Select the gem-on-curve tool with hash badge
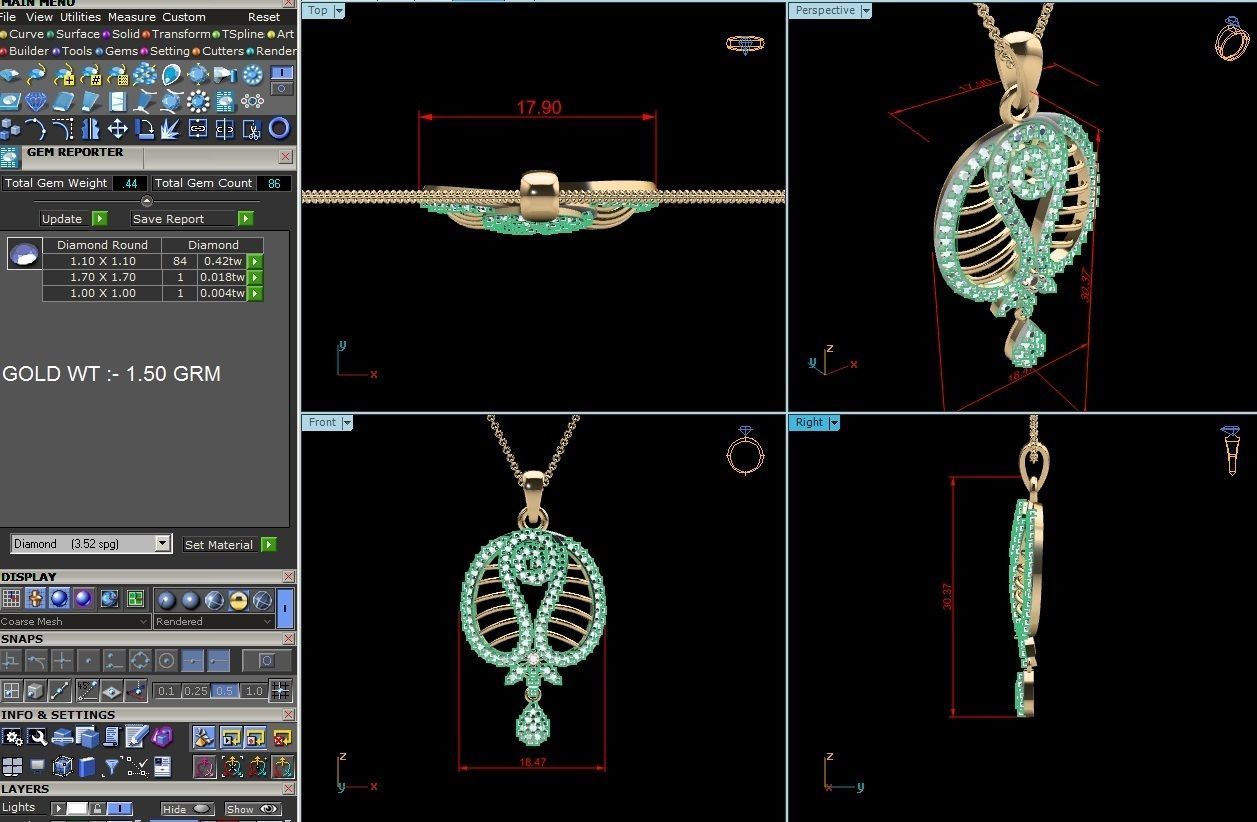1257x822 pixels. pos(91,75)
